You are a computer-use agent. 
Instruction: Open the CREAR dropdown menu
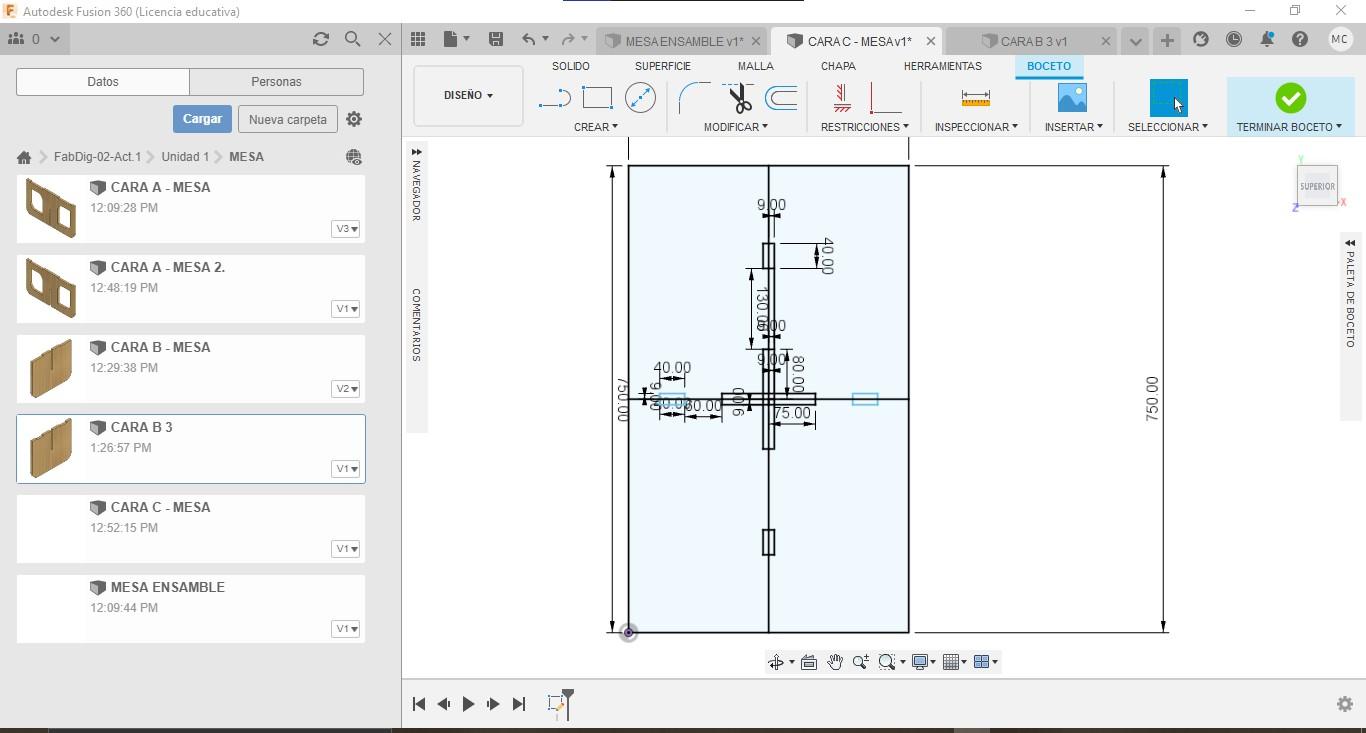pos(595,127)
